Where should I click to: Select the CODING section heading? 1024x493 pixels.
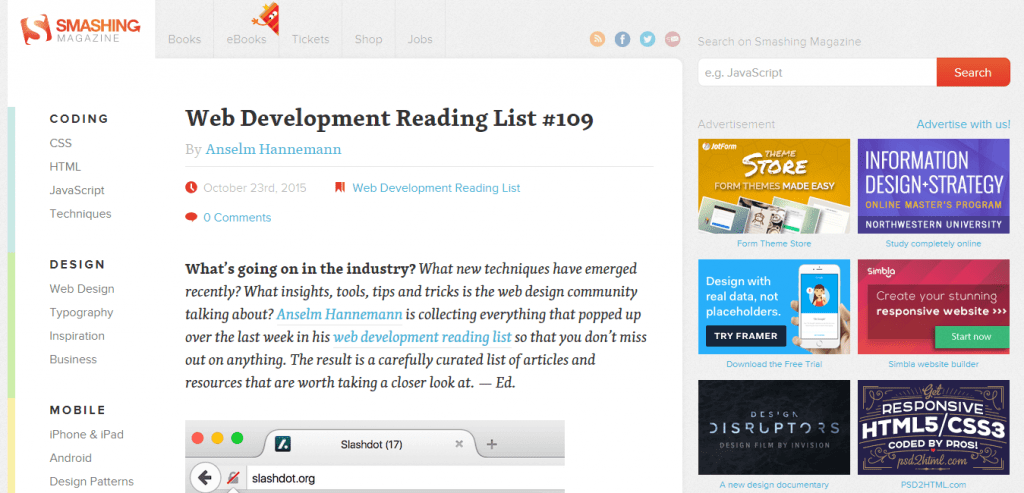tap(79, 119)
